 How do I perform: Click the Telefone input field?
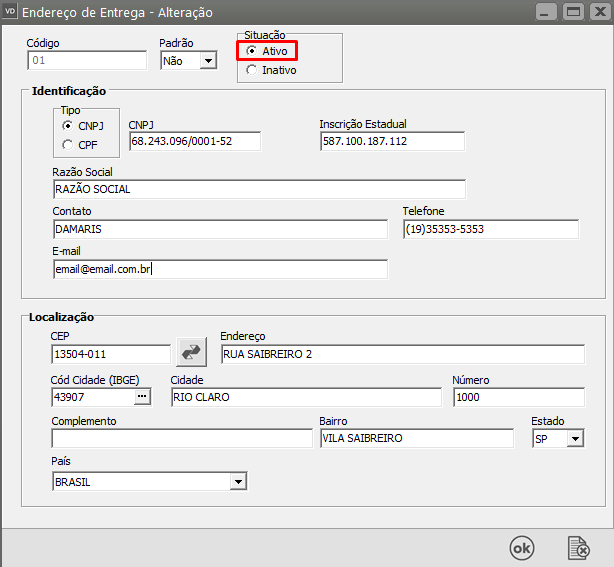(490, 229)
